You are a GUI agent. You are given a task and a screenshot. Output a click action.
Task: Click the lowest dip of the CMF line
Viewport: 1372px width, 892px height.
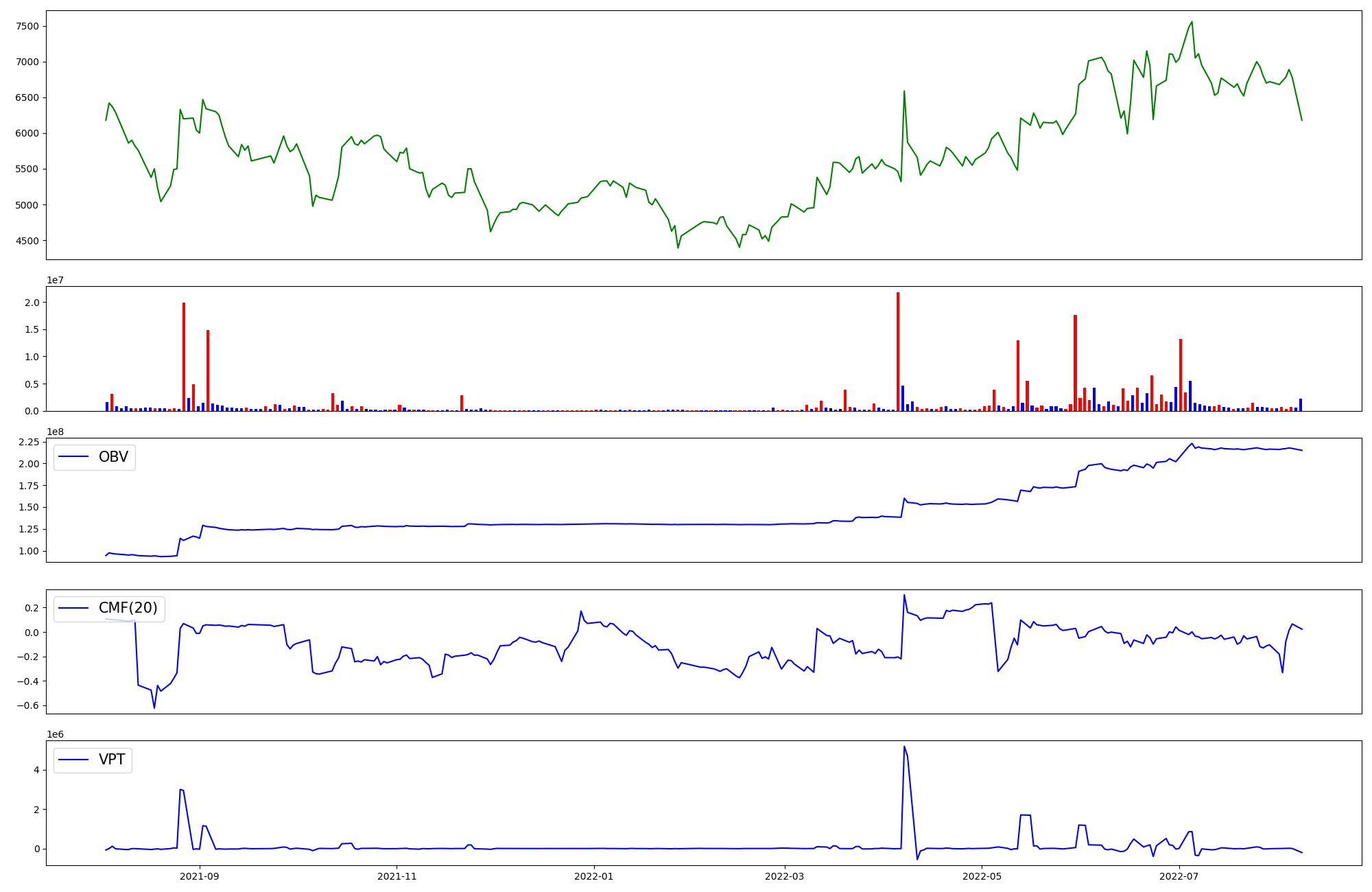pyautogui.click(x=154, y=707)
